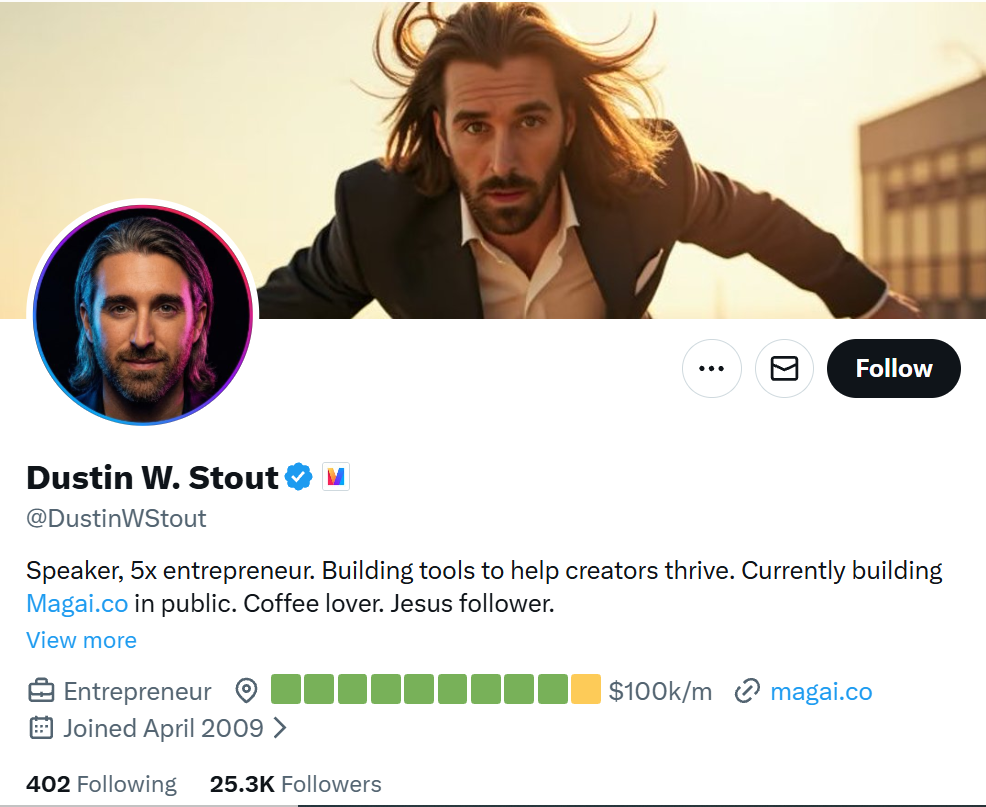Click the $100k/m location text
The image size is (986, 807).
(660, 691)
